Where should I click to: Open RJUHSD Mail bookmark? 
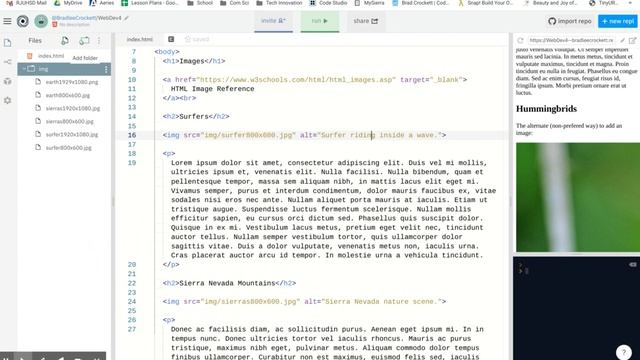click(x=26, y=3)
